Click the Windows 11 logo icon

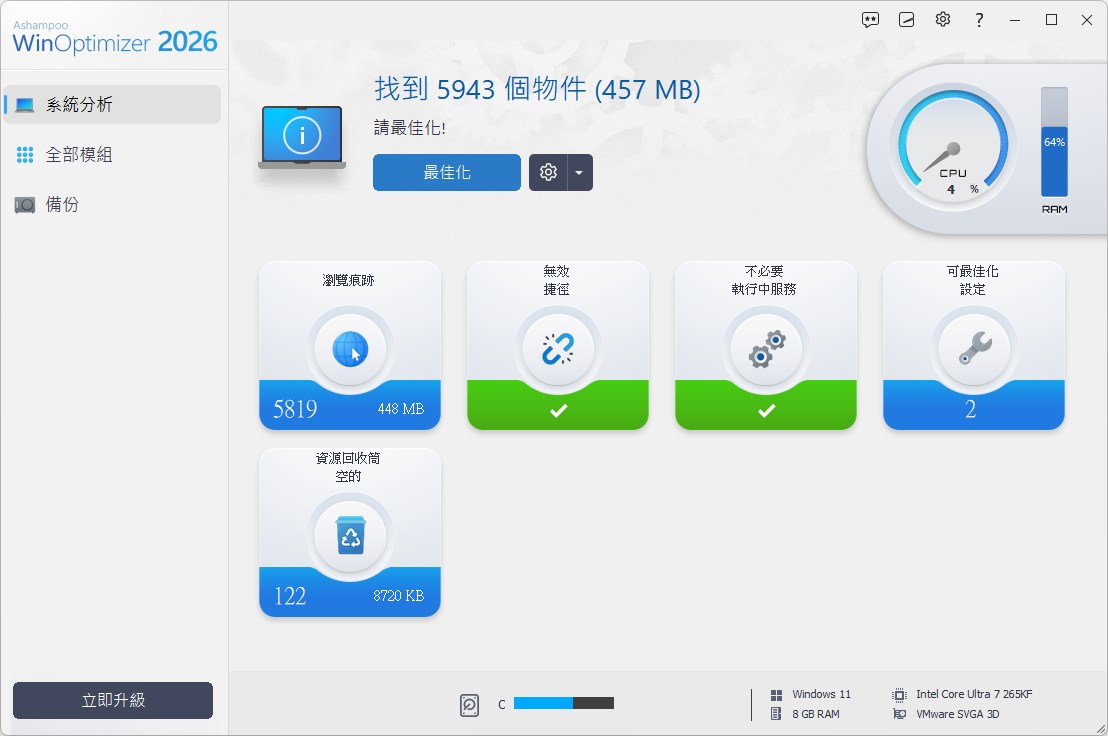[x=776, y=694]
